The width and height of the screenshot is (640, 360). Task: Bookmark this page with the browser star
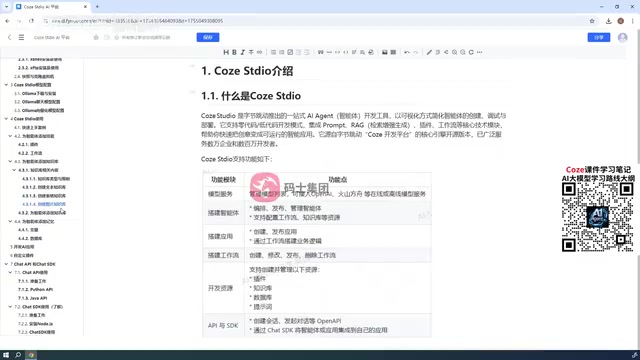pyautogui.click(x=592, y=21)
